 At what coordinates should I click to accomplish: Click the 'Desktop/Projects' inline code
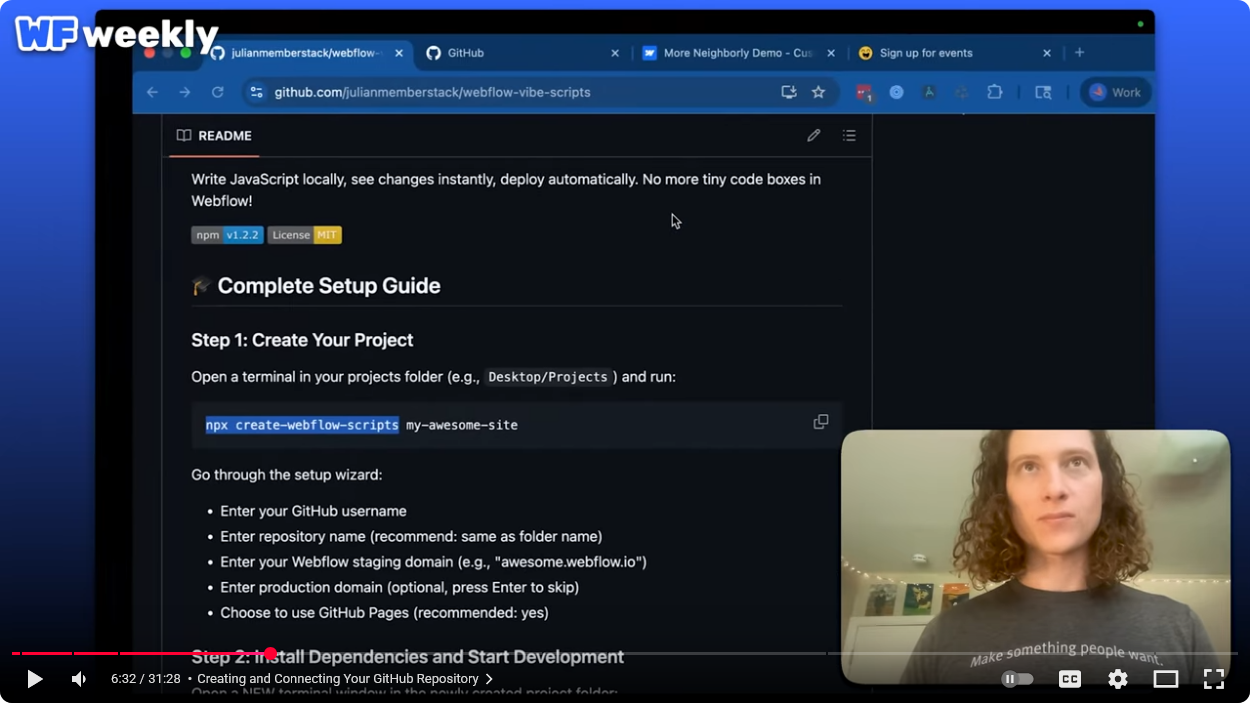pyautogui.click(x=548, y=377)
